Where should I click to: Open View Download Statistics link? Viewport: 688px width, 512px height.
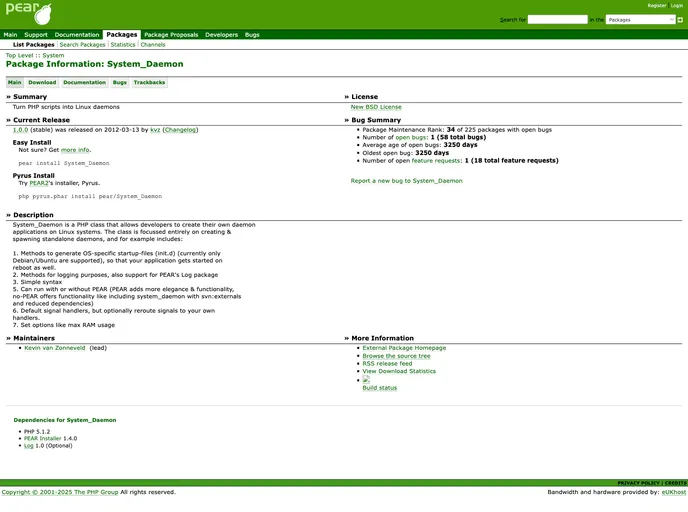(399, 371)
